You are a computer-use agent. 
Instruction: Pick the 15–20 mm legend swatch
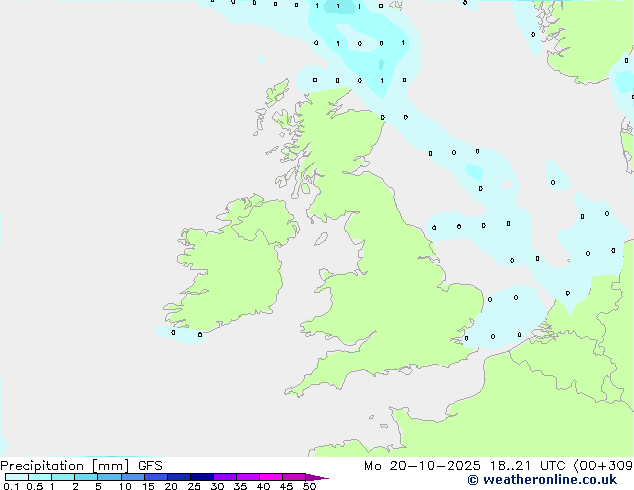[x=155, y=477]
